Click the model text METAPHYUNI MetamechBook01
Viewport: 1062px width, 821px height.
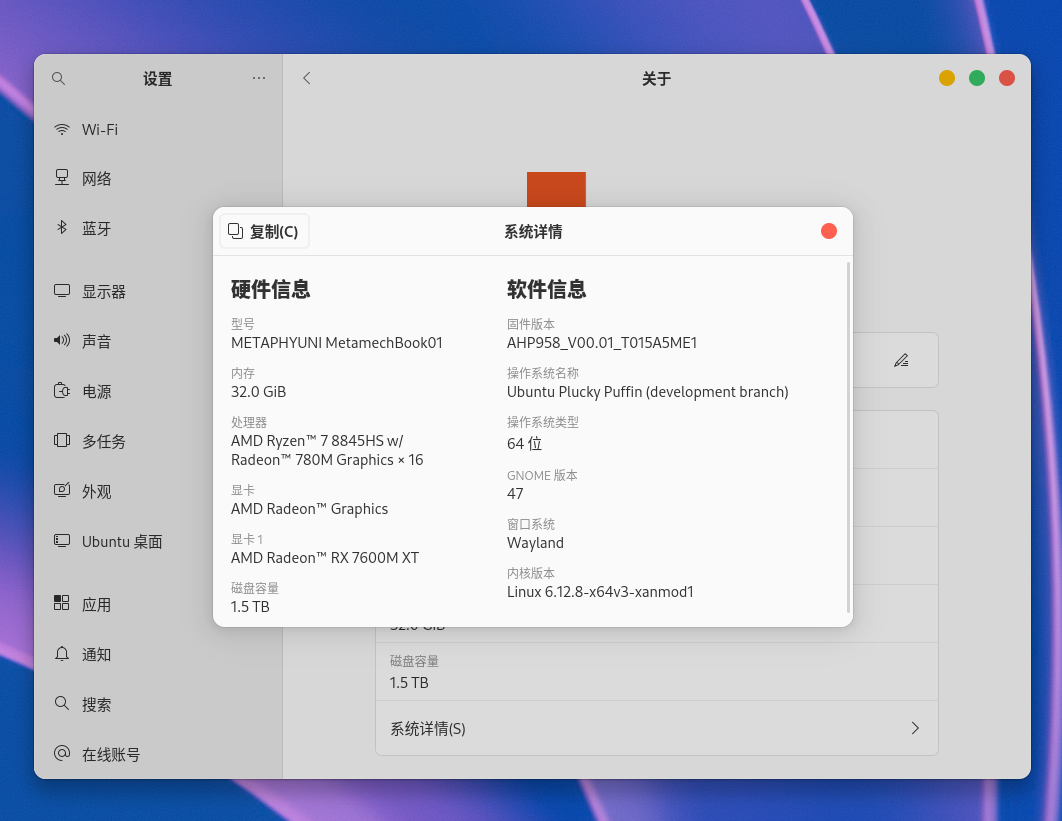[x=337, y=343]
